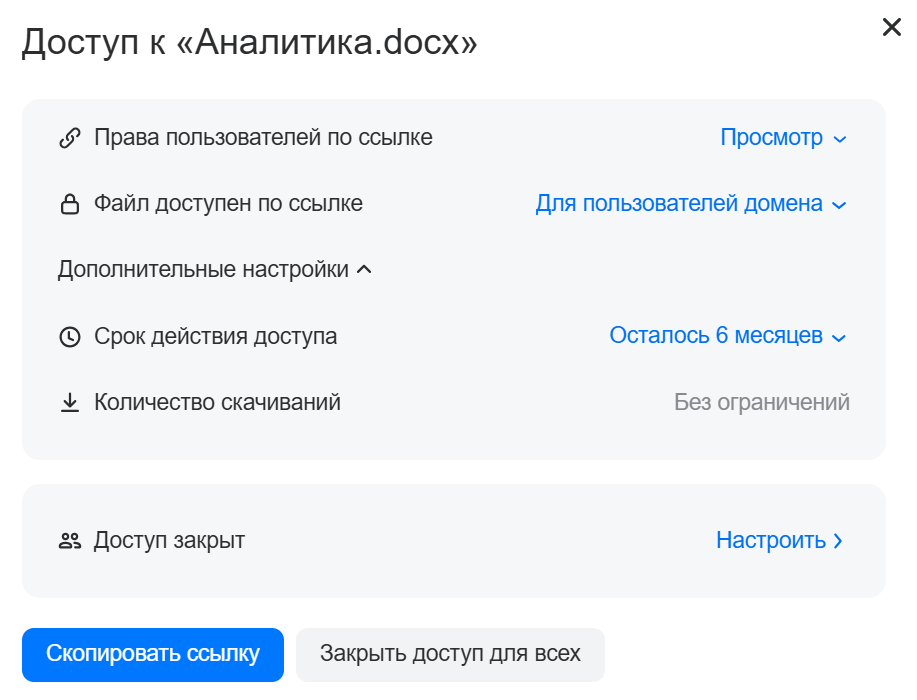The image size is (917, 700).
Task: Click the «Без ограничений» download limit value
Action: [762, 403]
